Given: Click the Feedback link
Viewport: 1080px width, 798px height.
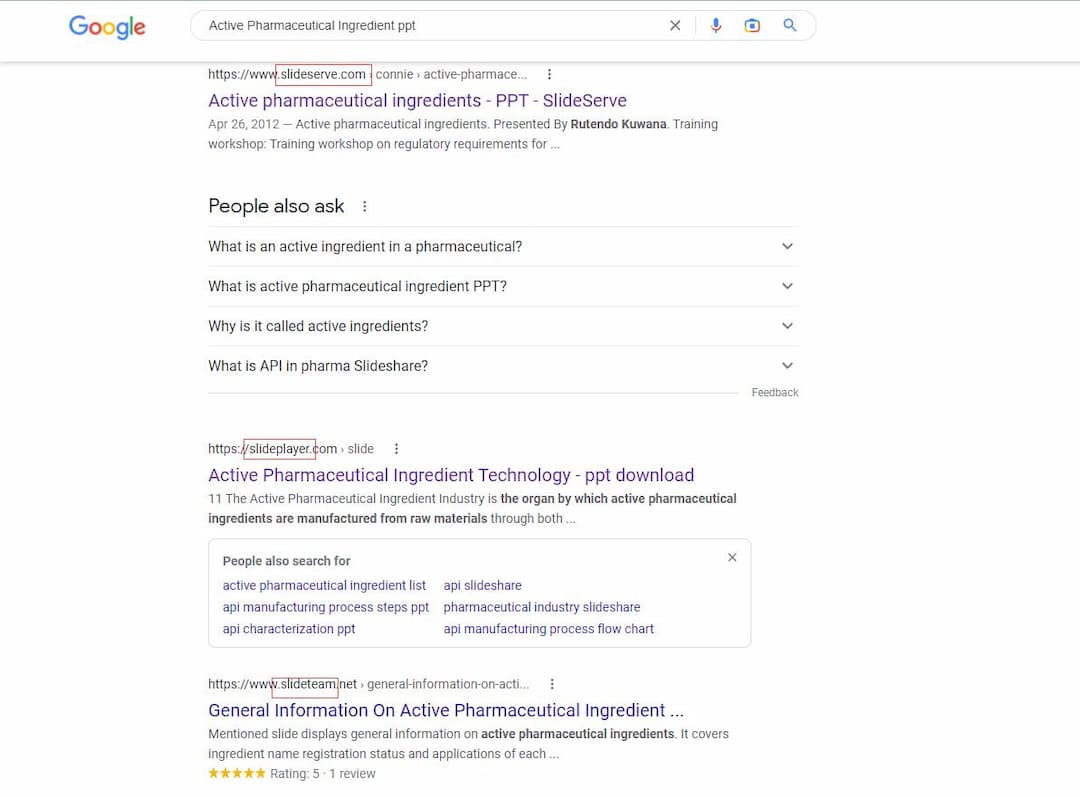Looking at the screenshot, I should pyautogui.click(x=775, y=392).
